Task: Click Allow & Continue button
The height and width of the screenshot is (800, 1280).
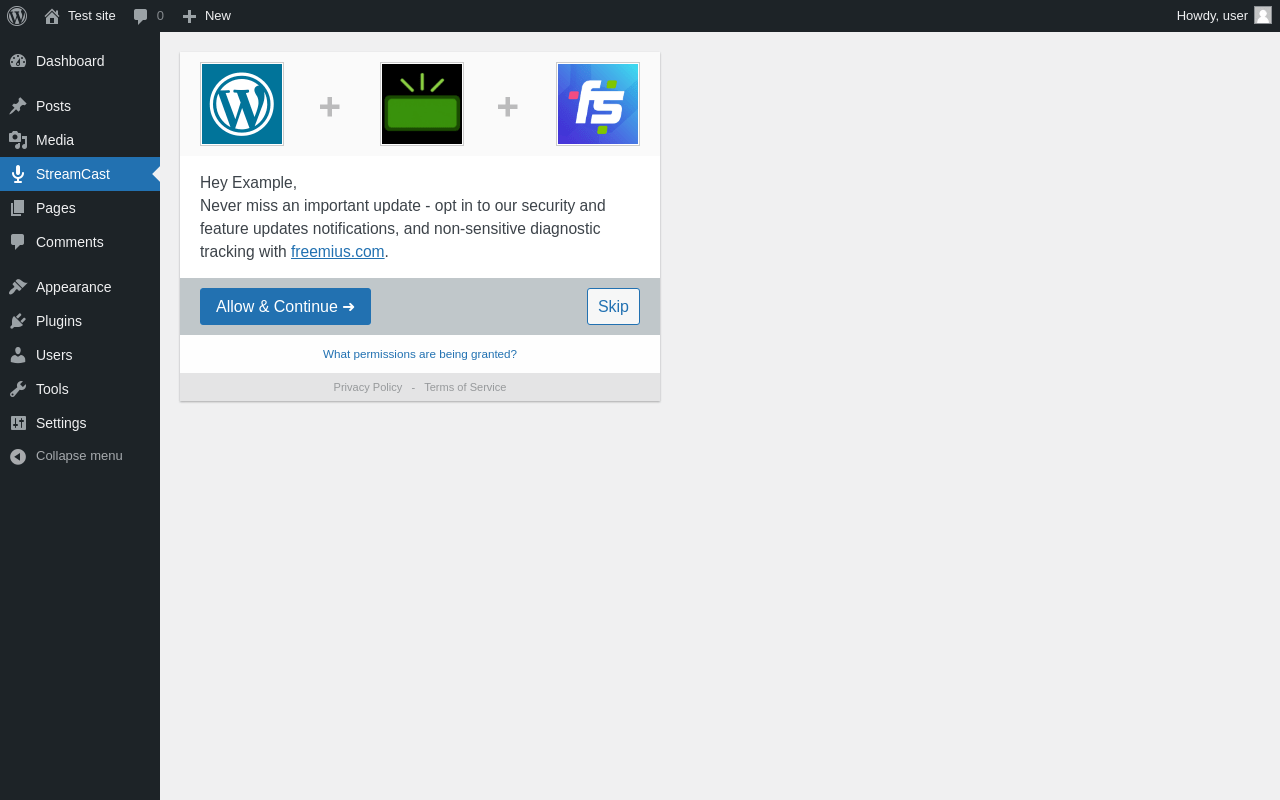Action: click(285, 306)
